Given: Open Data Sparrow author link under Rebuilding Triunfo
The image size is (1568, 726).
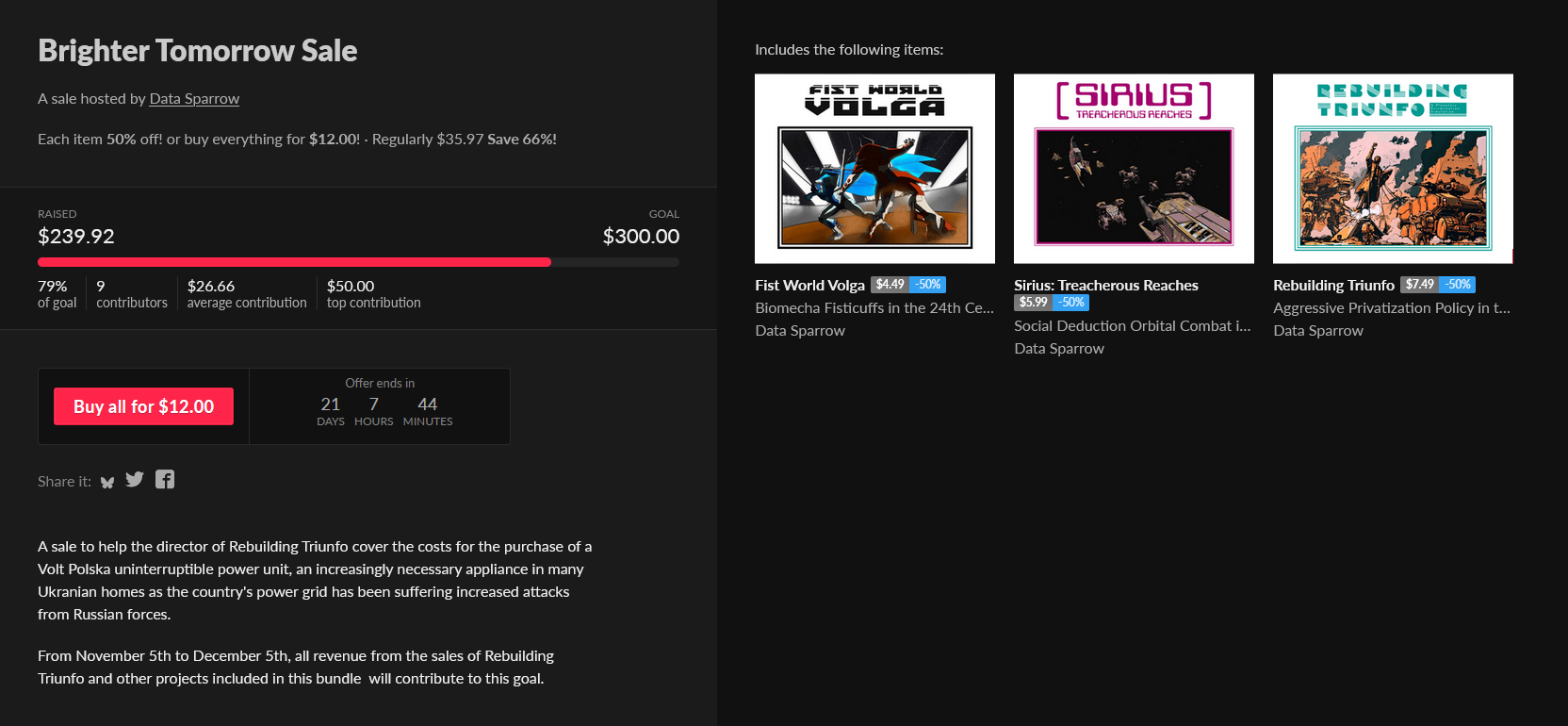Looking at the screenshot, I should coord(1318,331).
